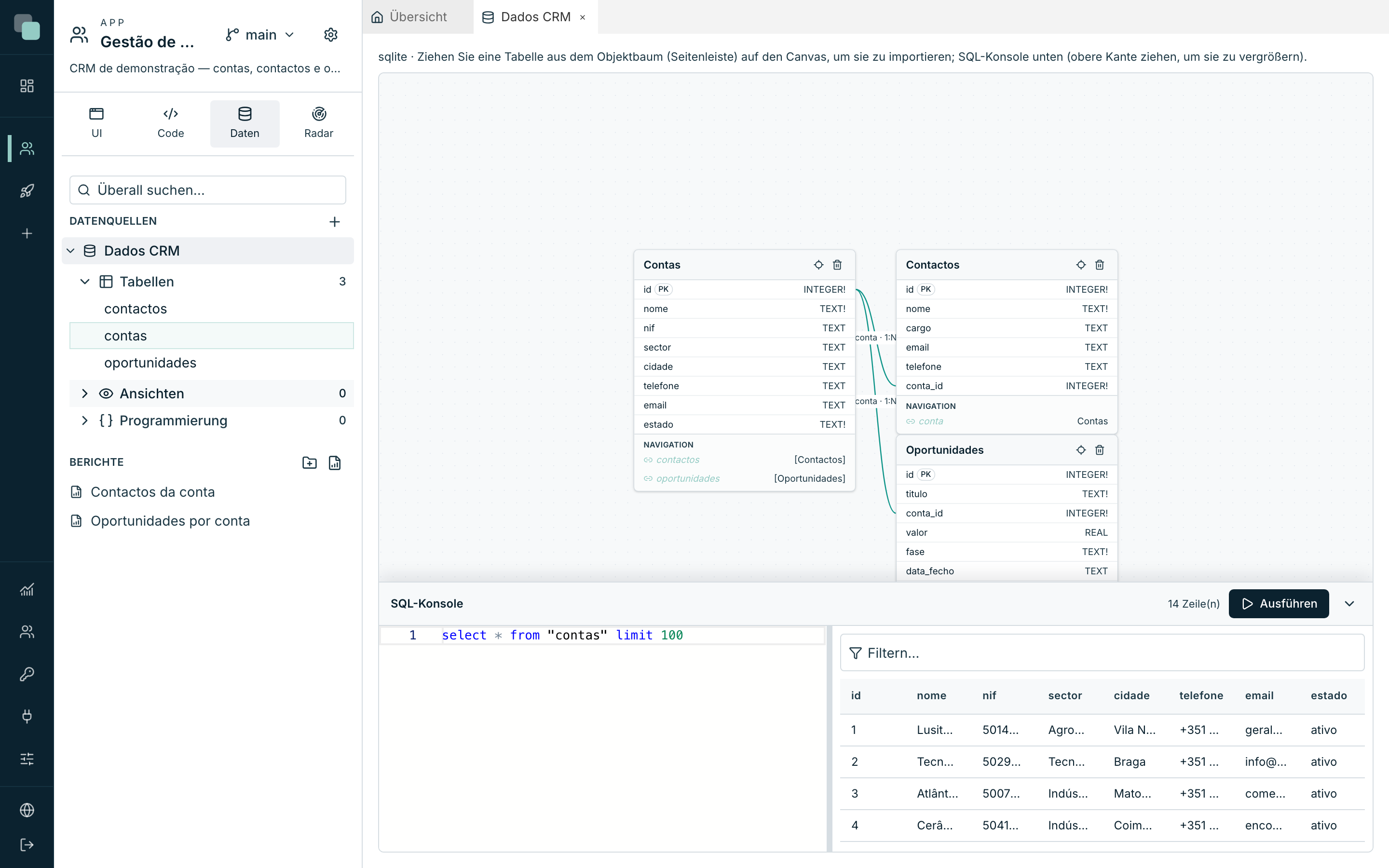Select the contactos table in tree

(x=211, y=309)
